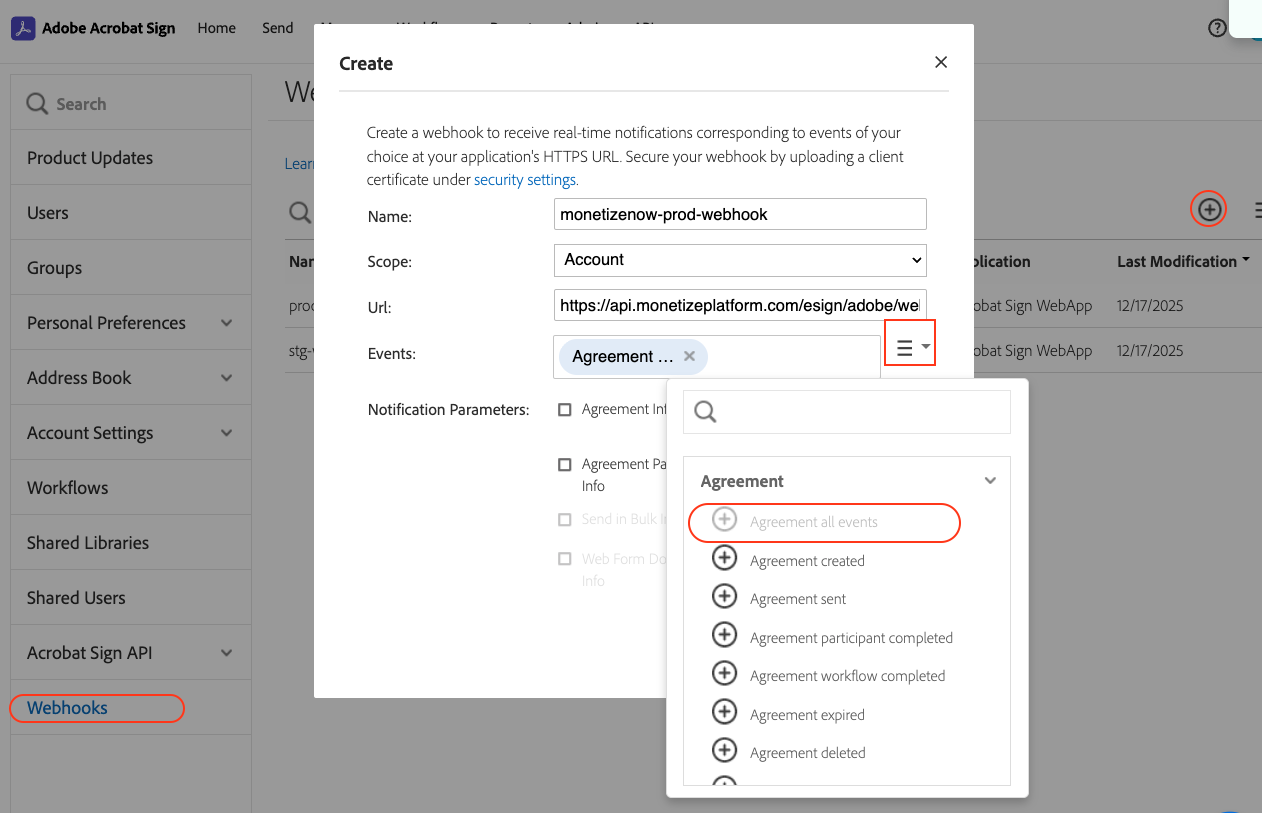Toggle the Send in Bulk checkbox
This screenshot has width=1262, height=813.
point(565,519)
